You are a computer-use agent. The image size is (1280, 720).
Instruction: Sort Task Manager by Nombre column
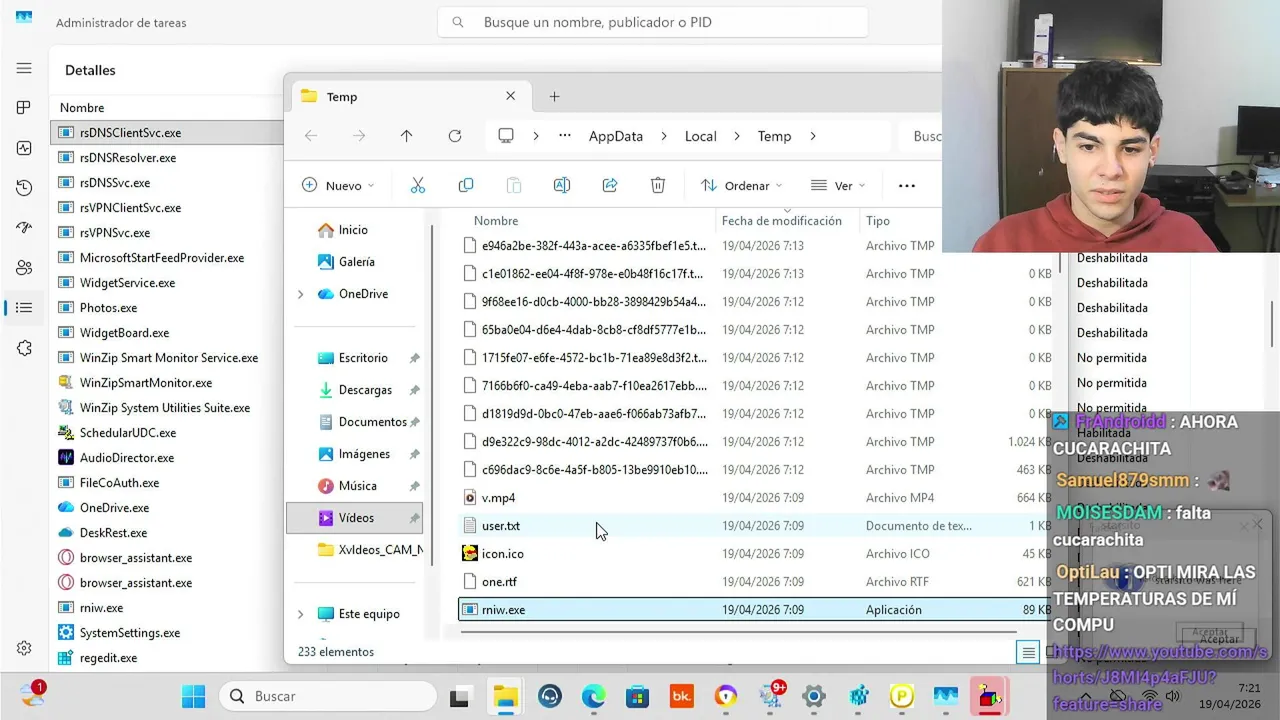(82, 108)
